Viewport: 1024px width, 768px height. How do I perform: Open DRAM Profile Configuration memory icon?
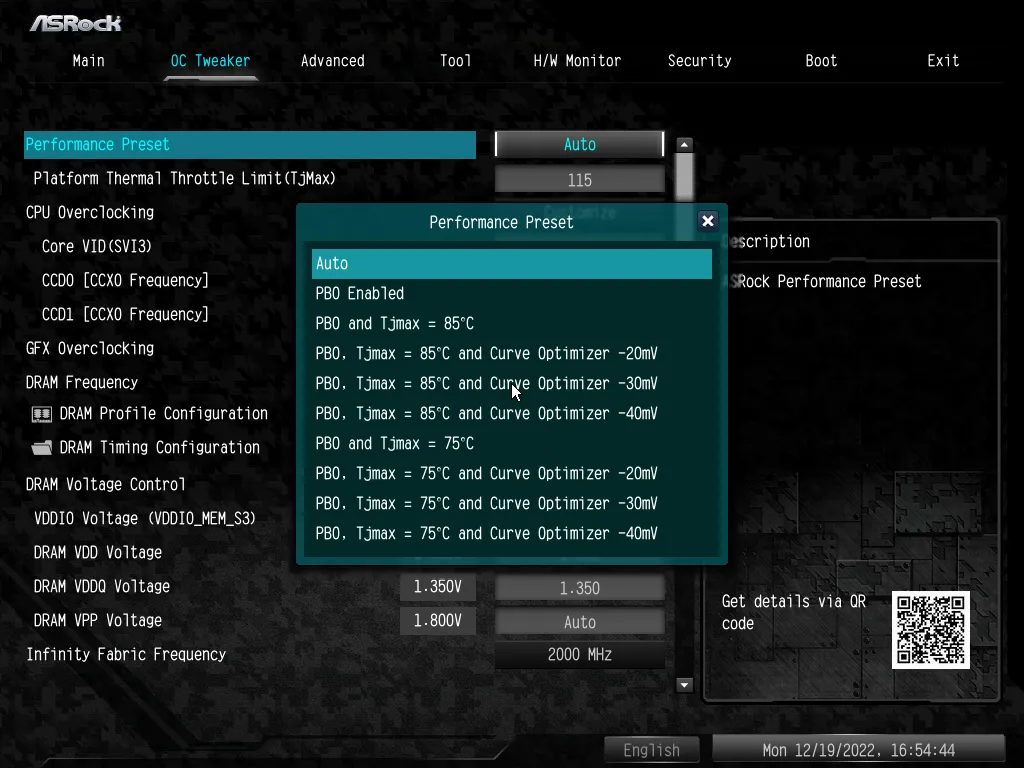click(x=42, y=414)
